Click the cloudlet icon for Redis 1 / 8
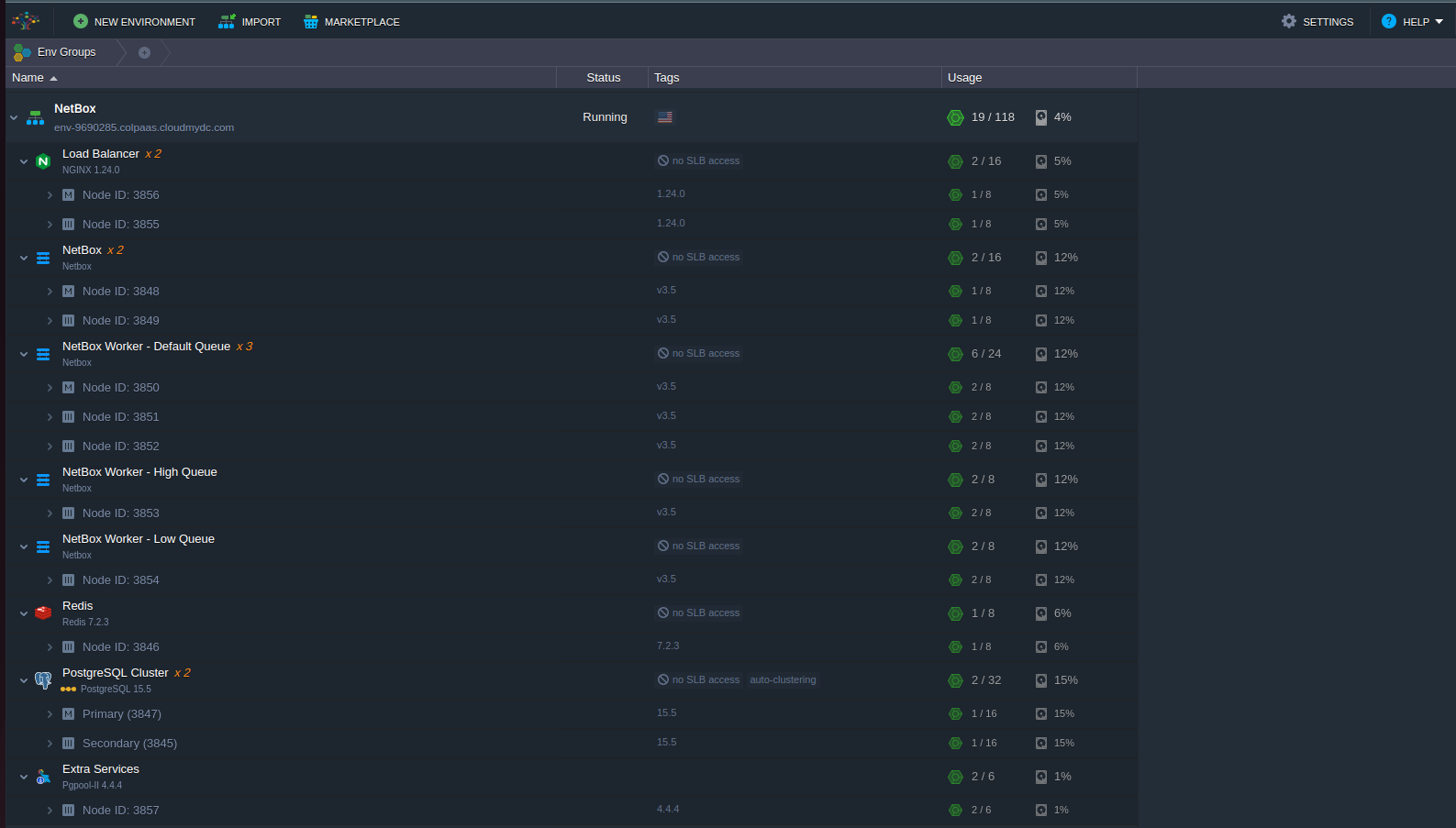The height and width of the screenshot is (828, 1456). 955,613
